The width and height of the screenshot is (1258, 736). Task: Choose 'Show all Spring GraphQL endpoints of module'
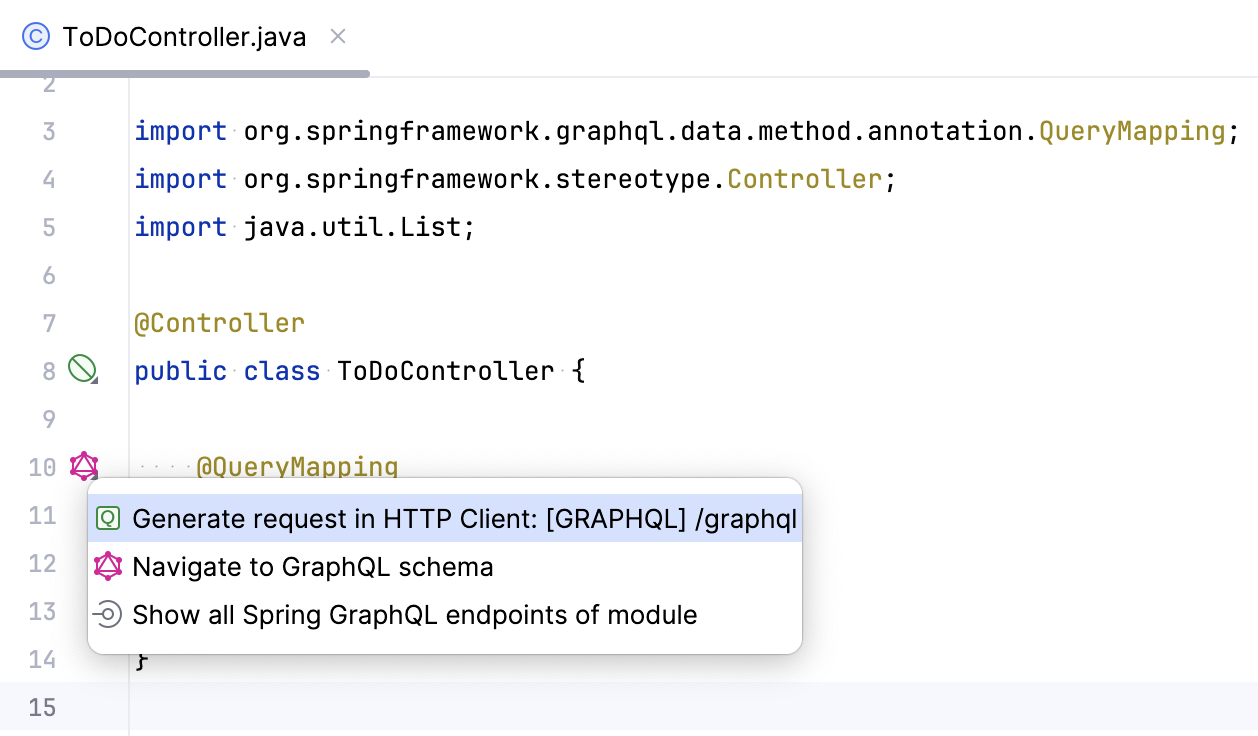point(416,614)
